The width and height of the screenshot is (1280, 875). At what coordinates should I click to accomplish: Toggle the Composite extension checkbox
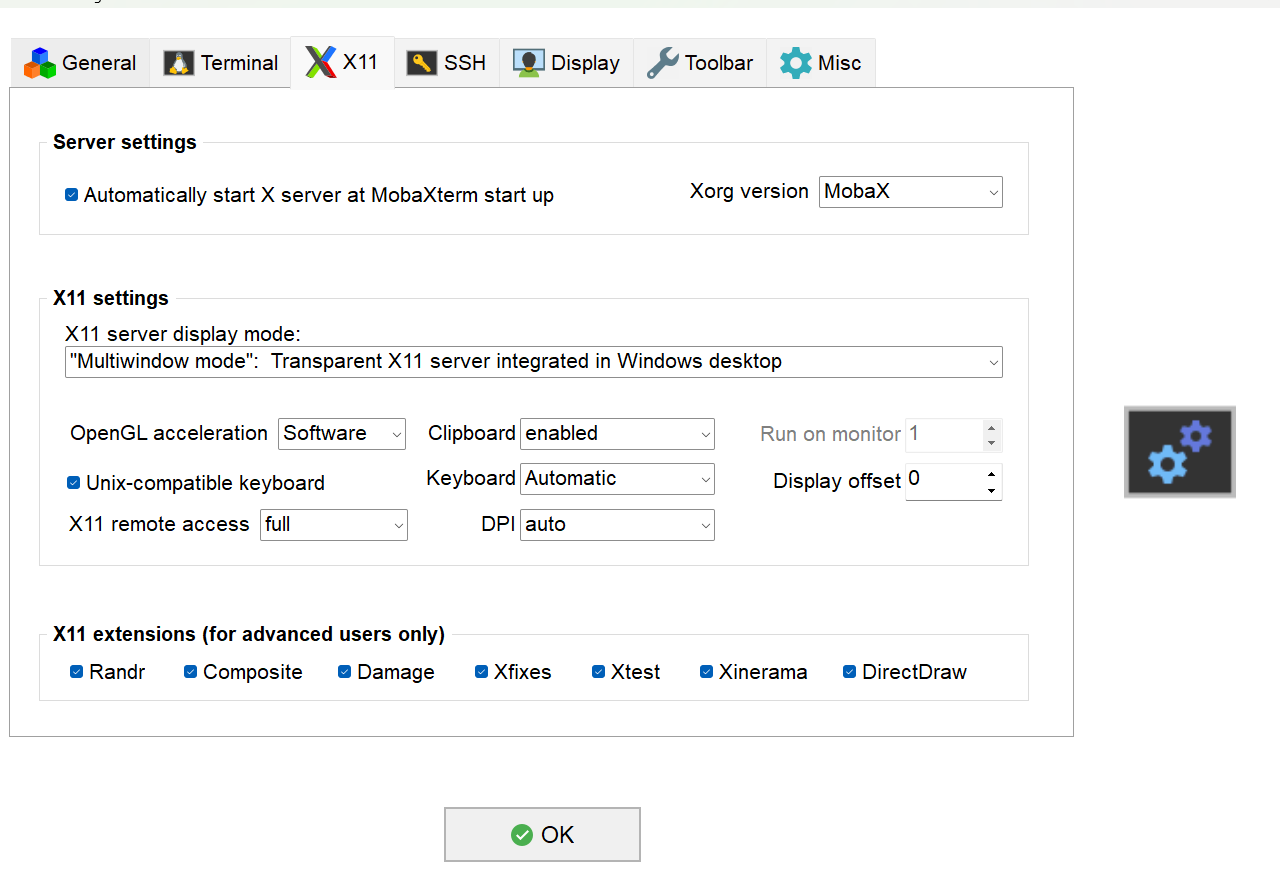point(191,672)
